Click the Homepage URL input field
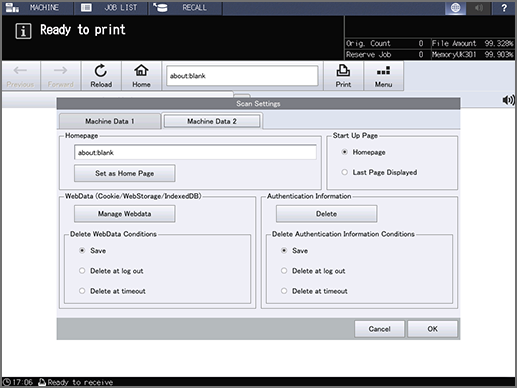This screenshot has width=517, height=388. [195, 152]
